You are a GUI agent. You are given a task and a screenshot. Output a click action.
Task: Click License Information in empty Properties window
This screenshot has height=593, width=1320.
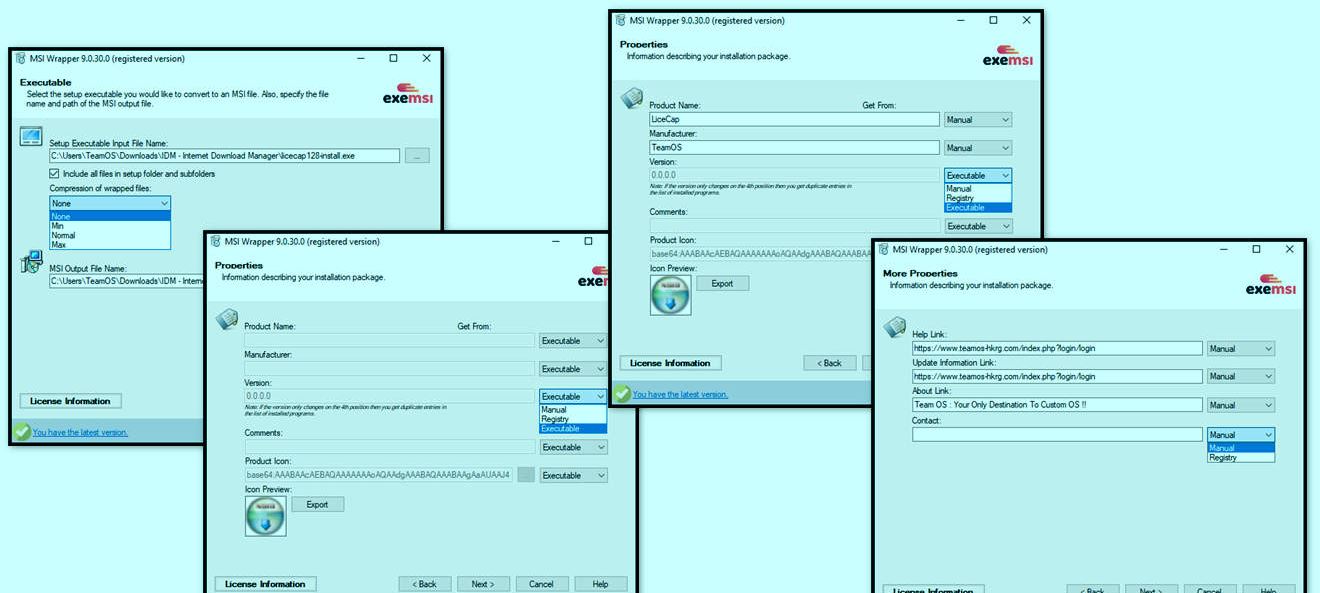point(265,584)
